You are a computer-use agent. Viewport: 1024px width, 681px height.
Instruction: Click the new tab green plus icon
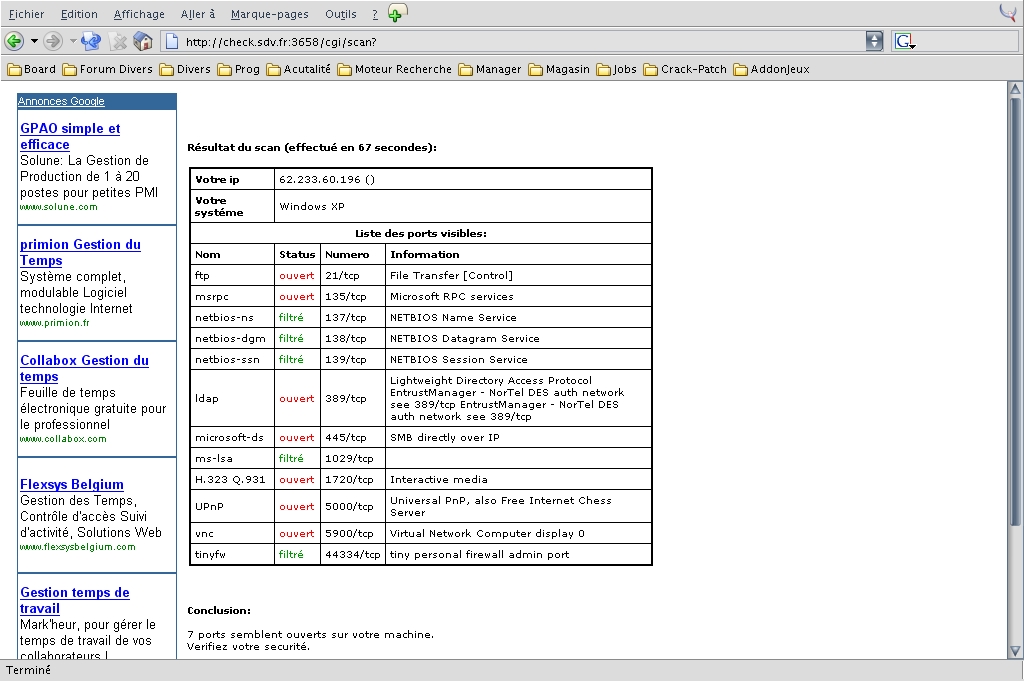click(x=397, y=12)
